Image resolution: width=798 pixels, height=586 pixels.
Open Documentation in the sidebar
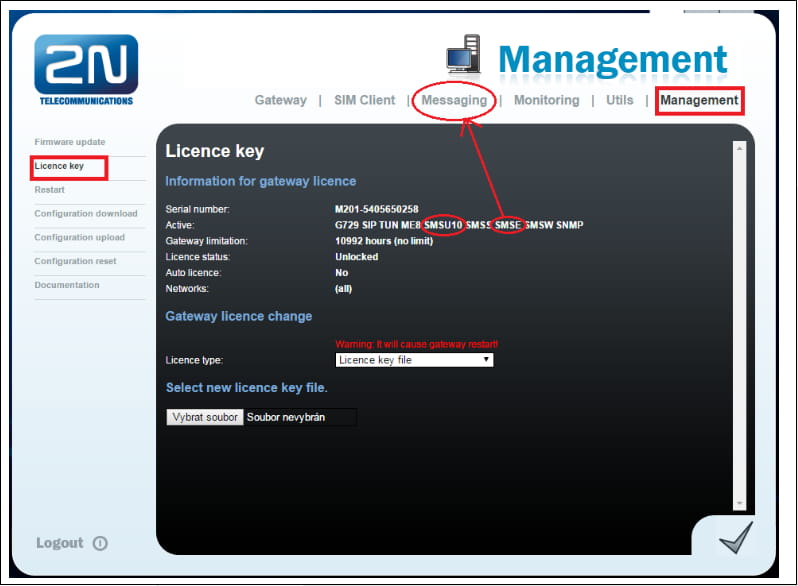click(67, 285)
